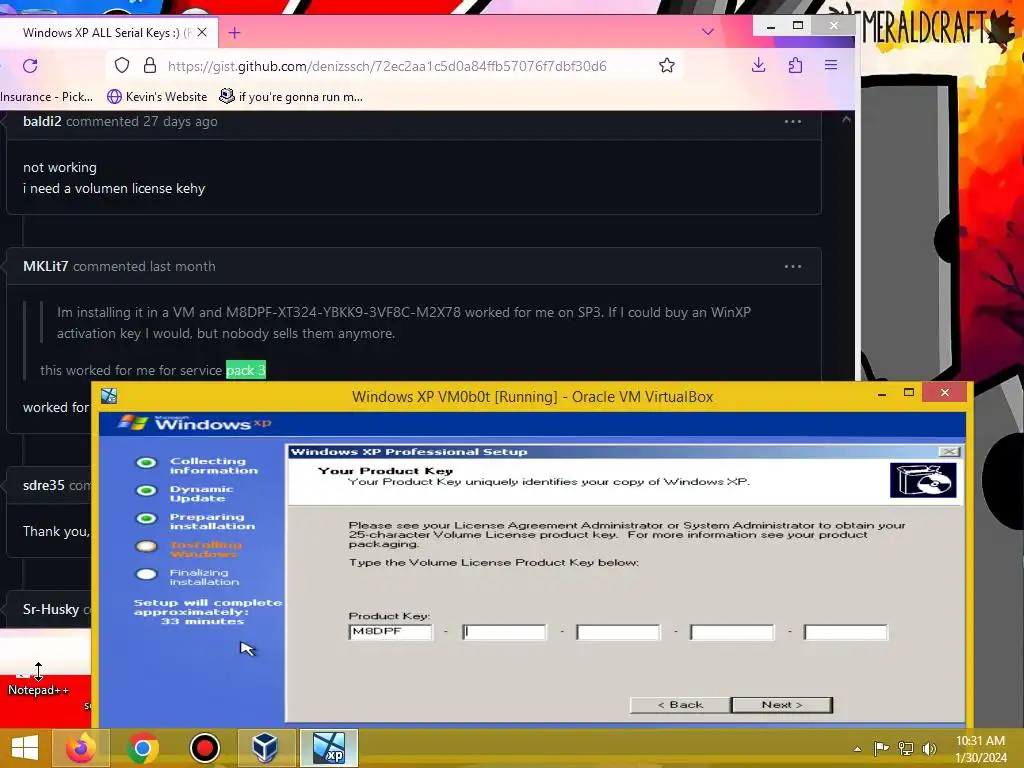Open Insurance - Pick... bookmark
The width and height of the screenshot is (1024, 768).
[46, 97]
